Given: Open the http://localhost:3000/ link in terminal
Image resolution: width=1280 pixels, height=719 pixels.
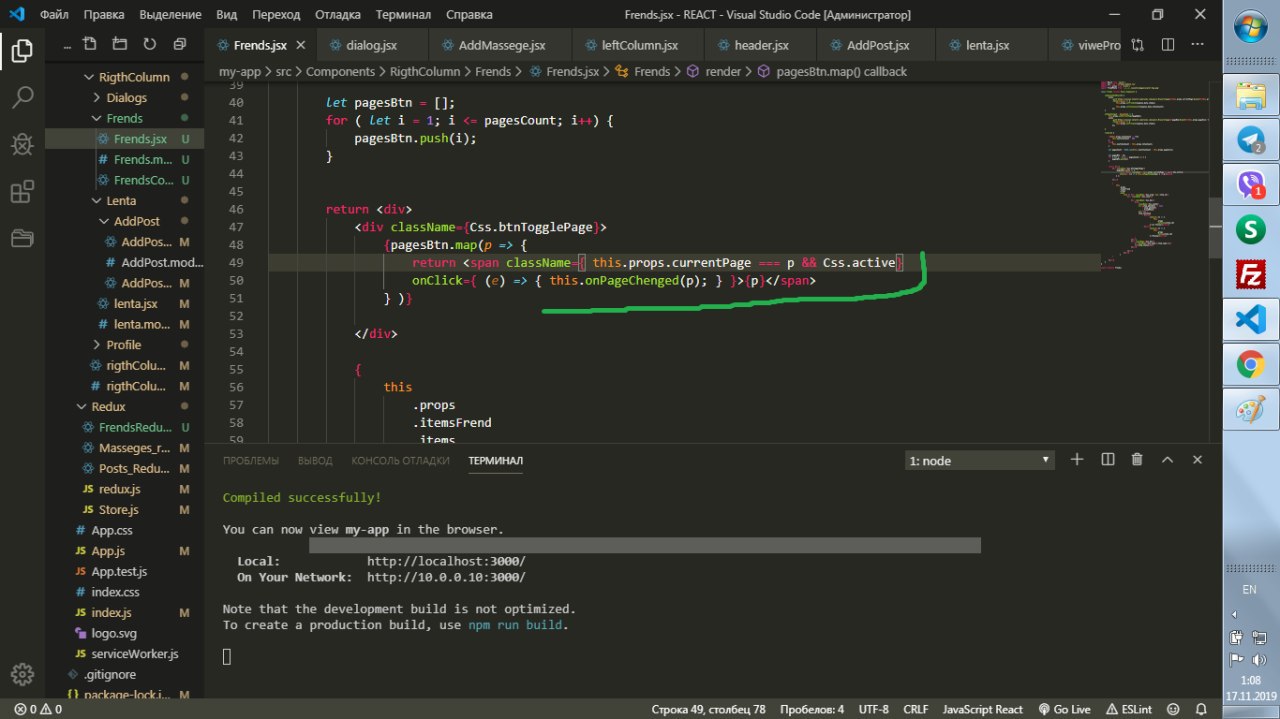Looking at the screenshot, I should [x=445, y=562].
